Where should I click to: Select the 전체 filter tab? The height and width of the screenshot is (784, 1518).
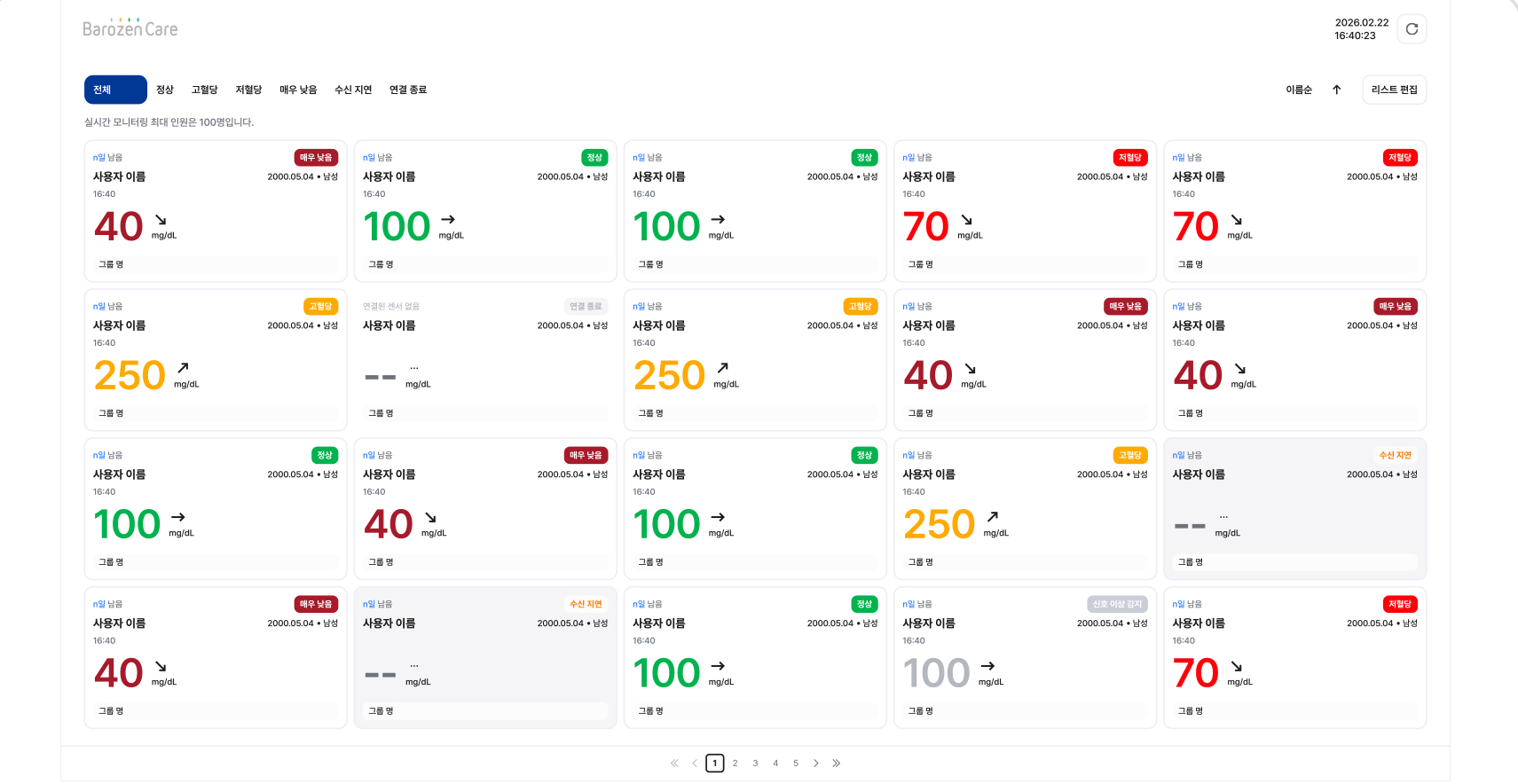[115, 90]
